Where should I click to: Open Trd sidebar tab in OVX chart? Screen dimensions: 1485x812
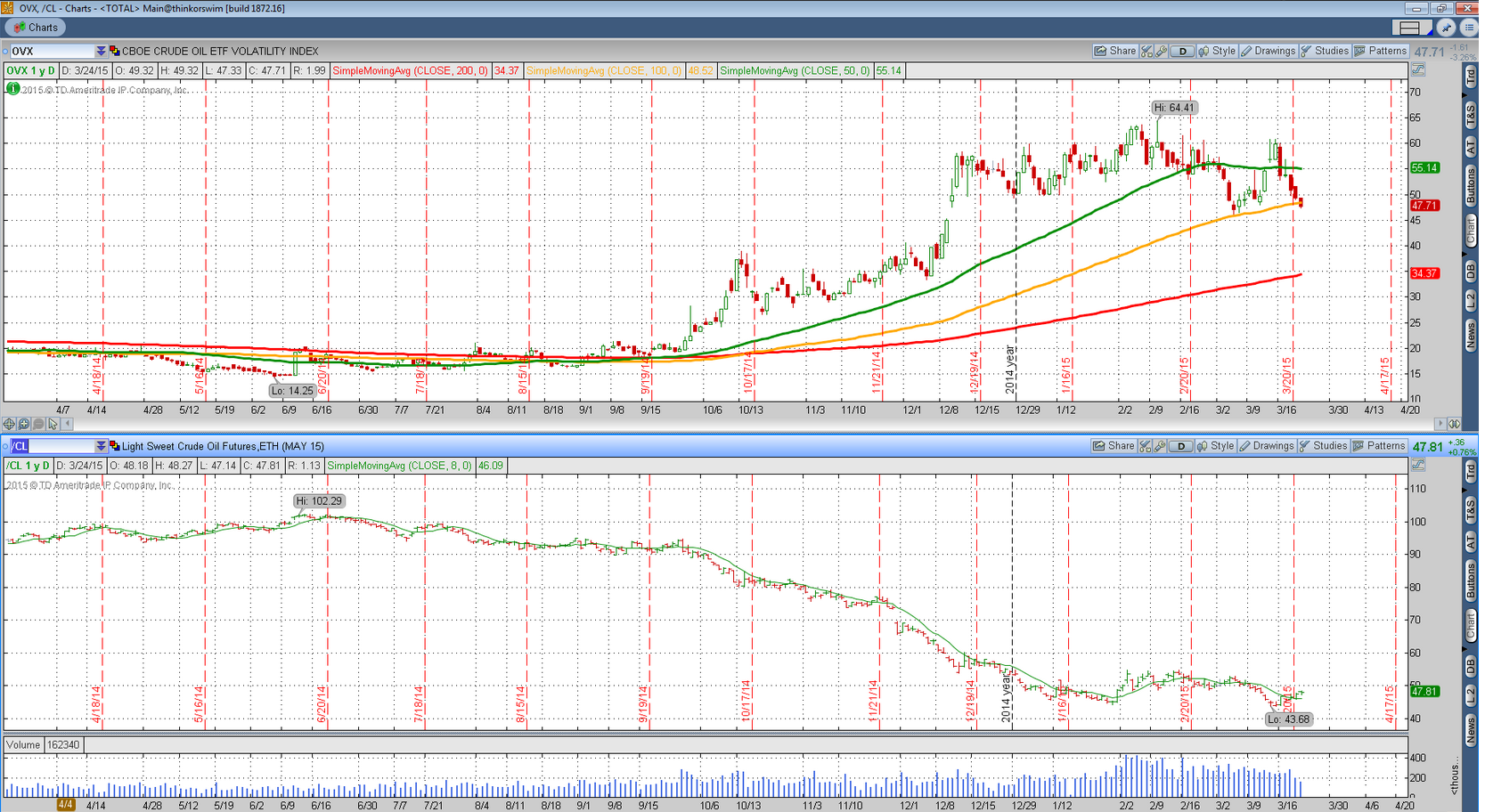pos(1470,78)
